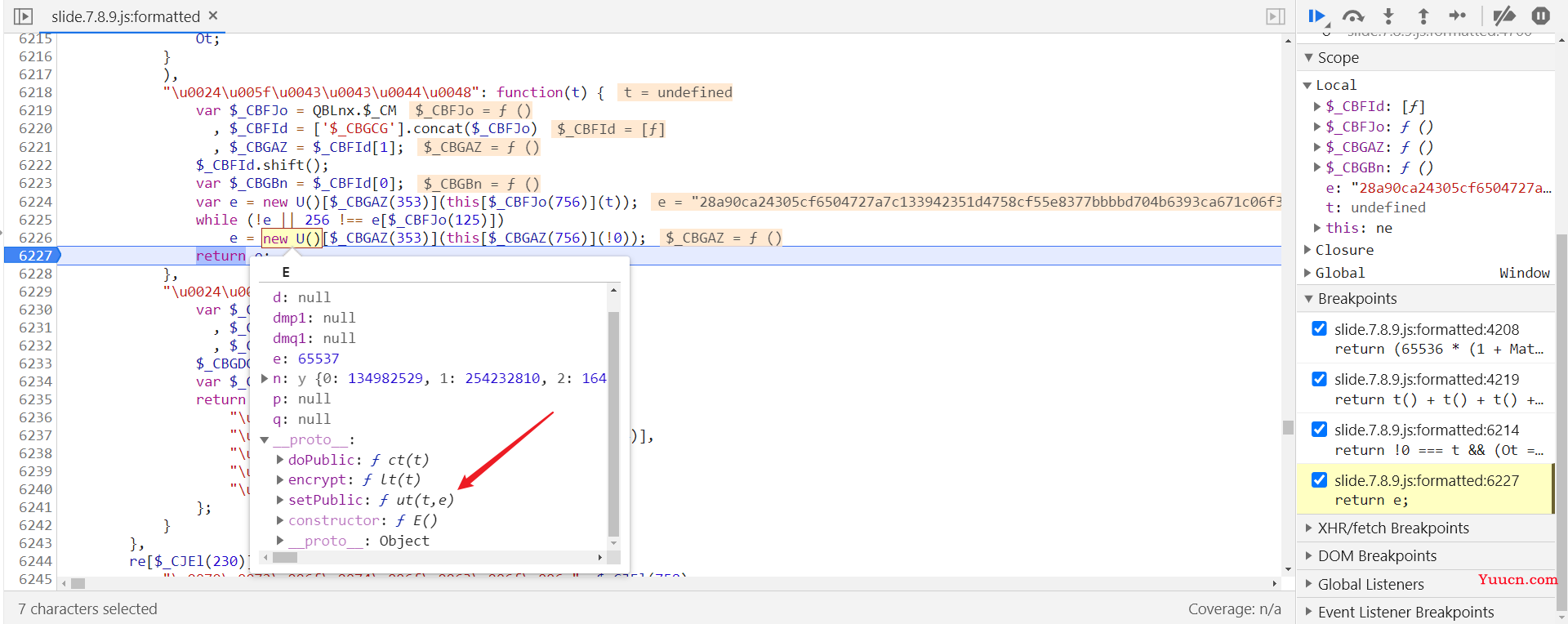Screen dimensions: 1568x624
Task: Click line number 6227 breakpoint marker
Action: click(33, 256)
